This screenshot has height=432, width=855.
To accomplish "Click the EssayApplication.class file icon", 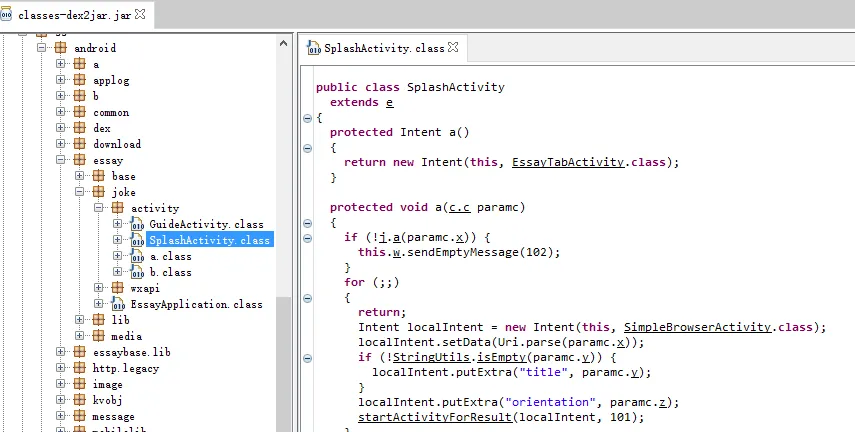I will point(118,304).
